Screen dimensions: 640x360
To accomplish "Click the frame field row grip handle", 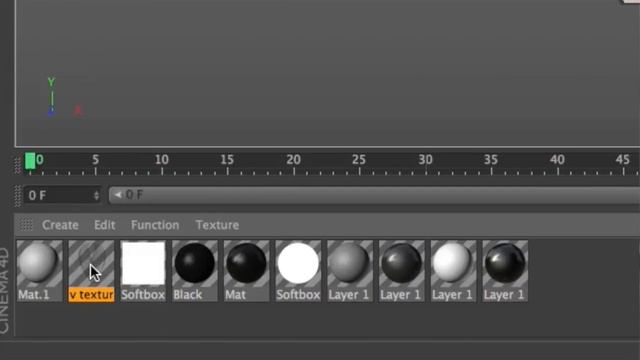I will point(18,196).
